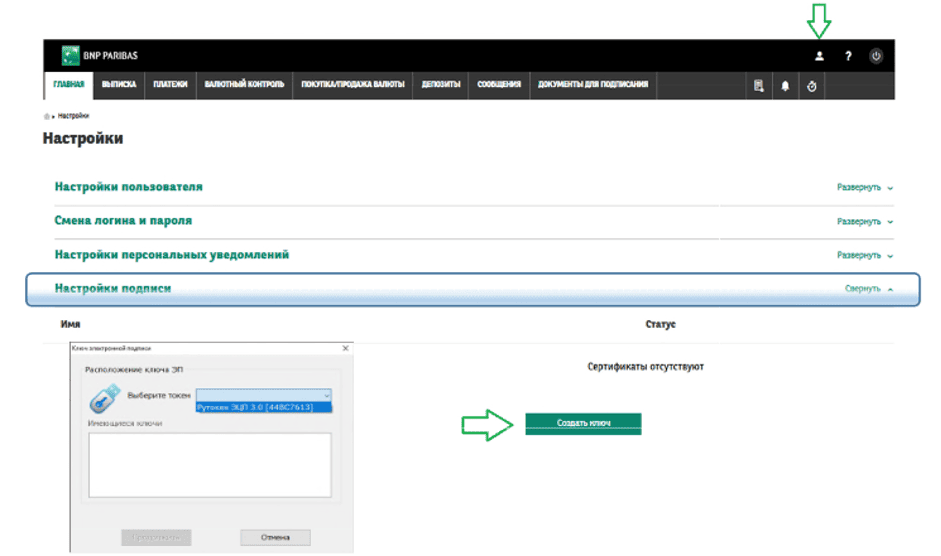The width and height of the screenshot is (941, 556).
Task: Expand the Настройки пользователя section
Action: pyautogui.click(x=864, y=187)
